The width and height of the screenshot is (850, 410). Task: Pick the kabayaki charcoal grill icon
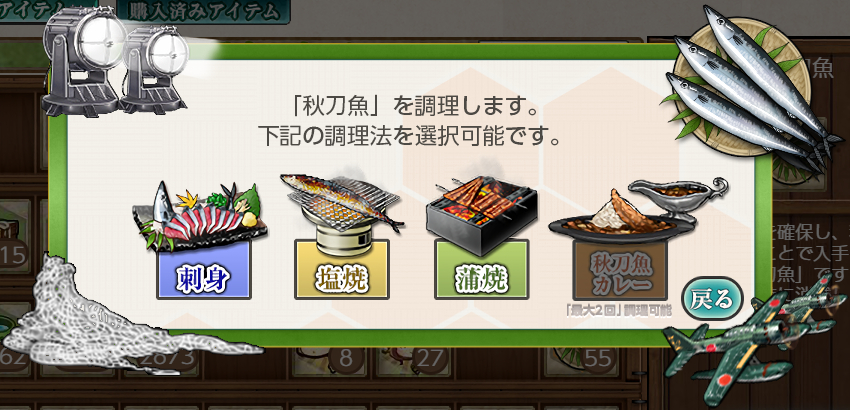click(x=481, y=215)
